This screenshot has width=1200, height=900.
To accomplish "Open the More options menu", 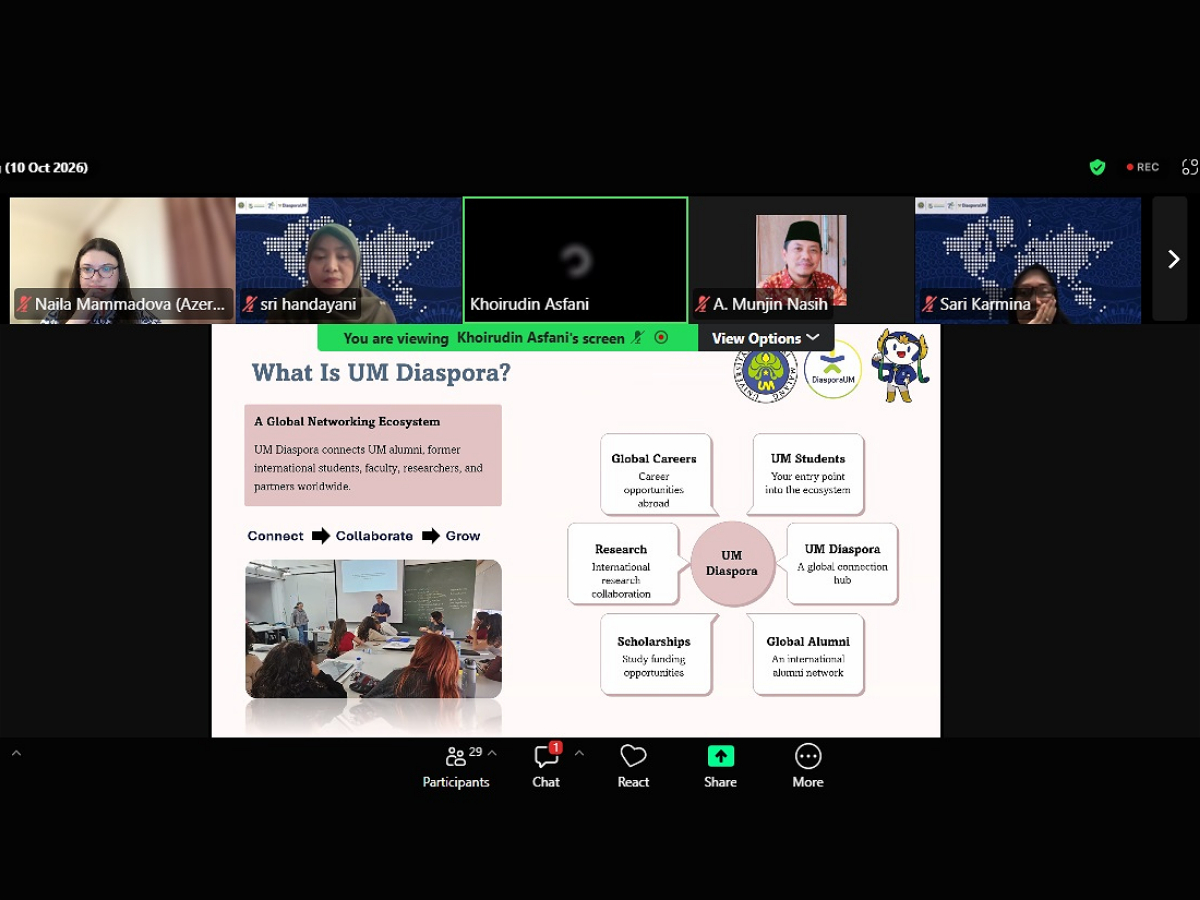I will coord(808,767).
